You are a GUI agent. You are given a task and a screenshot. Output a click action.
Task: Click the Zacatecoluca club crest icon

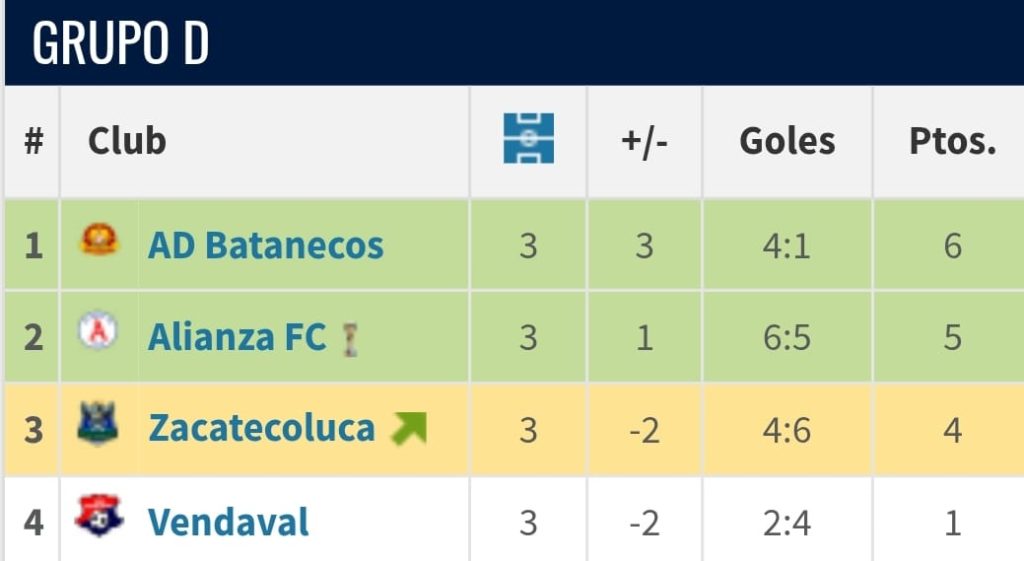[x=98, y=425]
